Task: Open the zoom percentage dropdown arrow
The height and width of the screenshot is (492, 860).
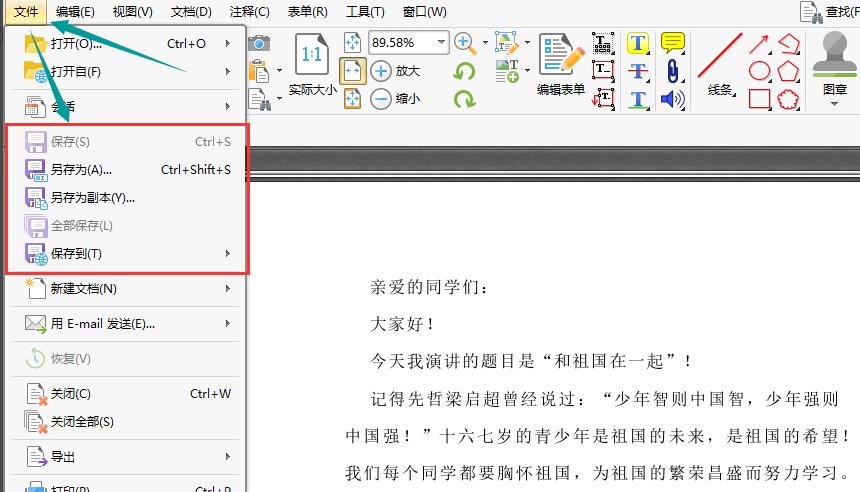Action: pyautogui.click(x=441, y=43)
